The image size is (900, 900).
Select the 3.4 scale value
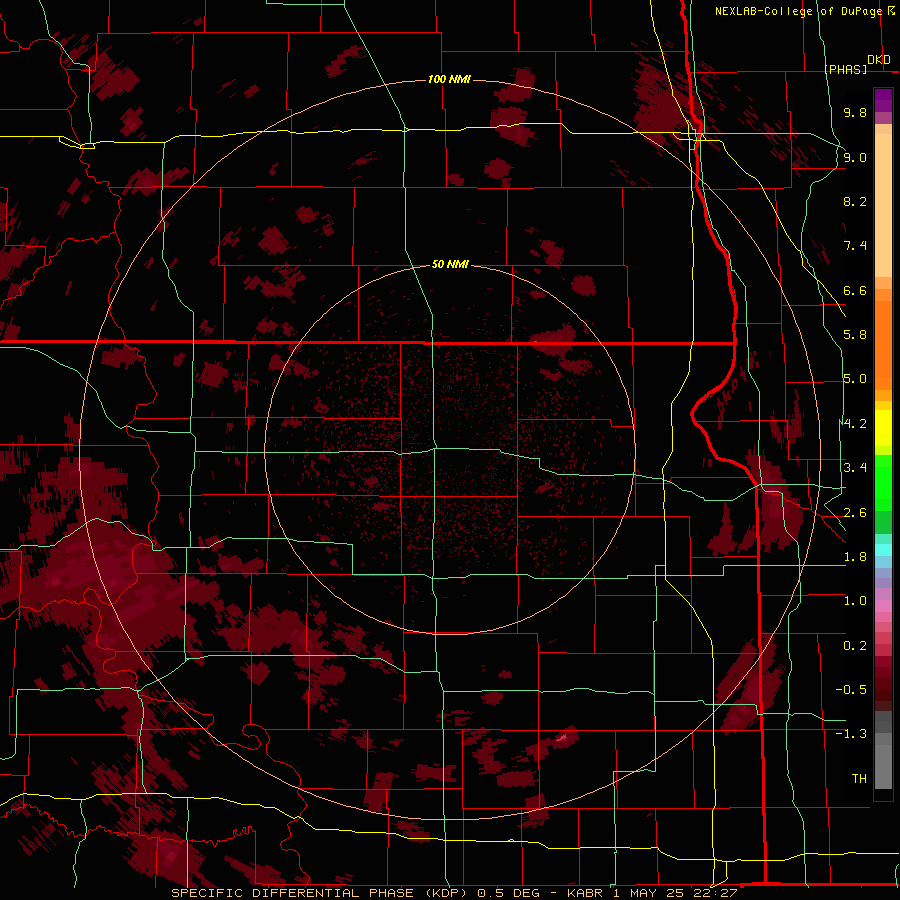point(855,468)
